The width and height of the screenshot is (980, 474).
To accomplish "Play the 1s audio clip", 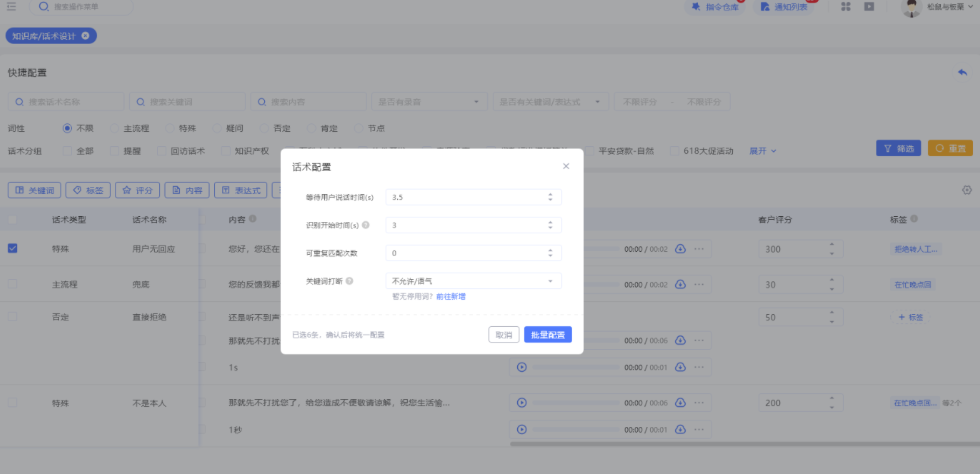I will pos(522,367).
